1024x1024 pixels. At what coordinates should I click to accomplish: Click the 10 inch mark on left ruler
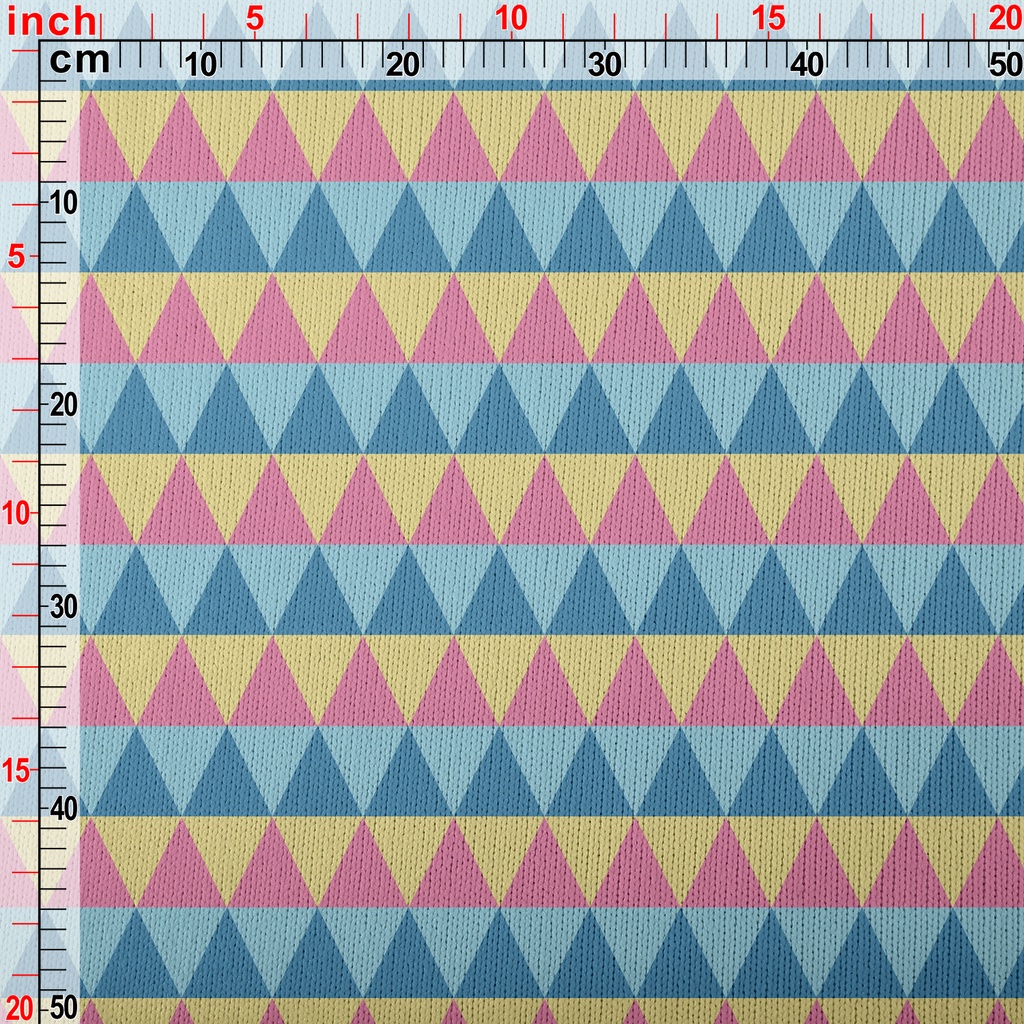click(19, 512)
